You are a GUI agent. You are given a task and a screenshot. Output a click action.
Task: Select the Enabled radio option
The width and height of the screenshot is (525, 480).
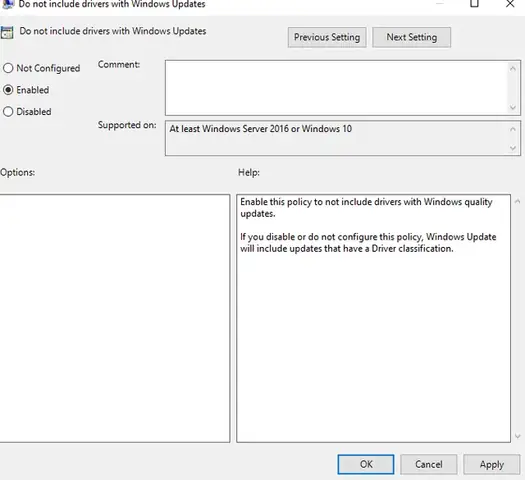tap(8, 90)
